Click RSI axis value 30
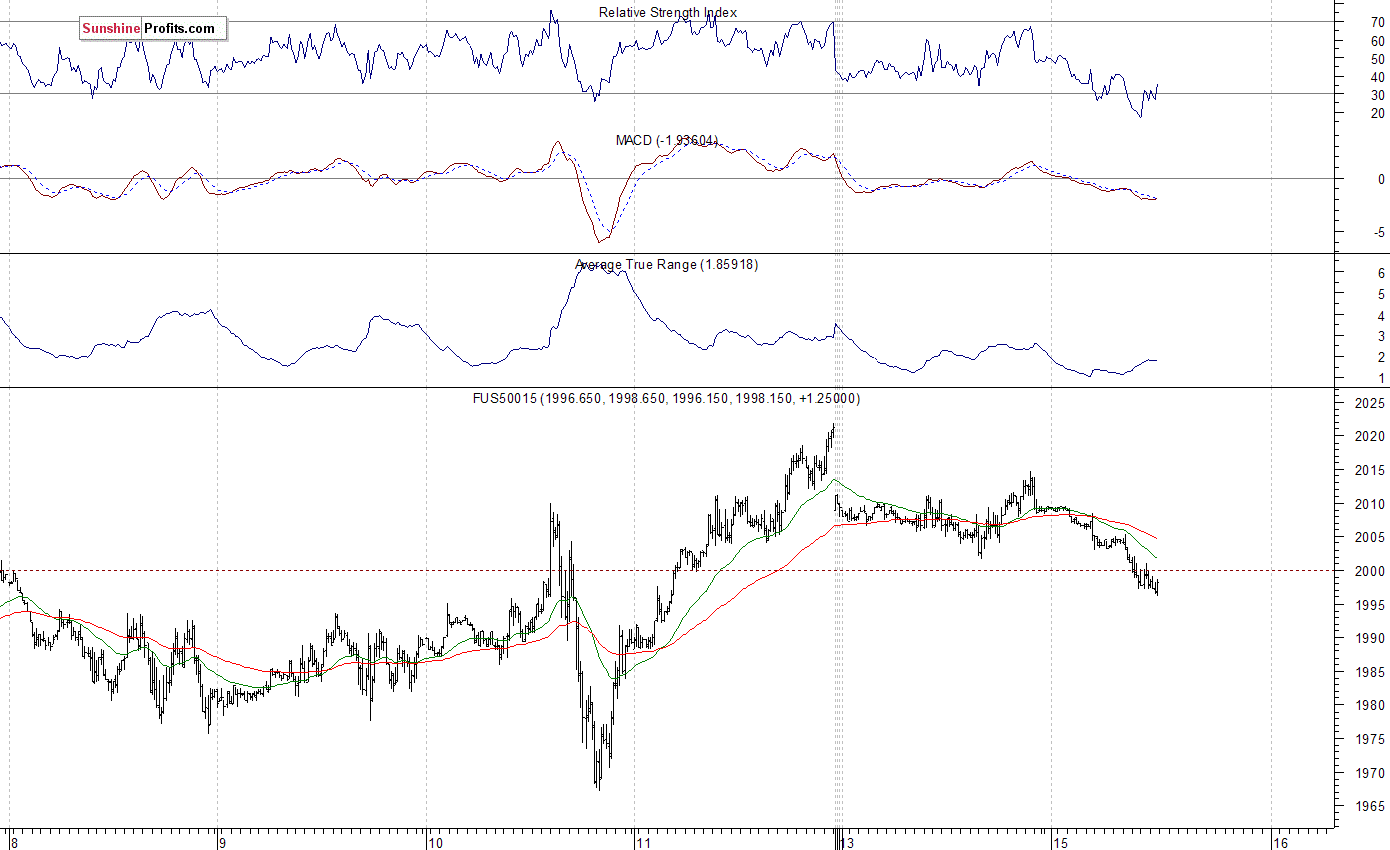 coord(1377,94)
